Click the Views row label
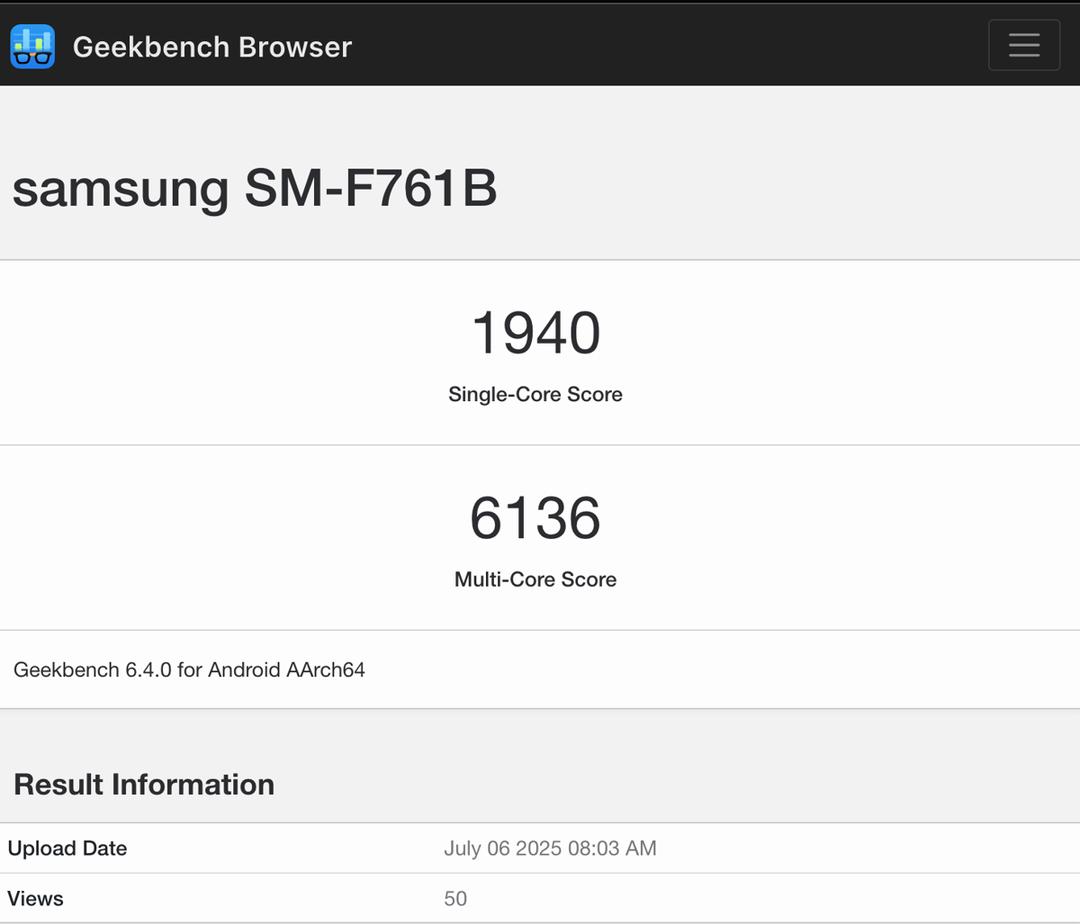 [35, 899]
